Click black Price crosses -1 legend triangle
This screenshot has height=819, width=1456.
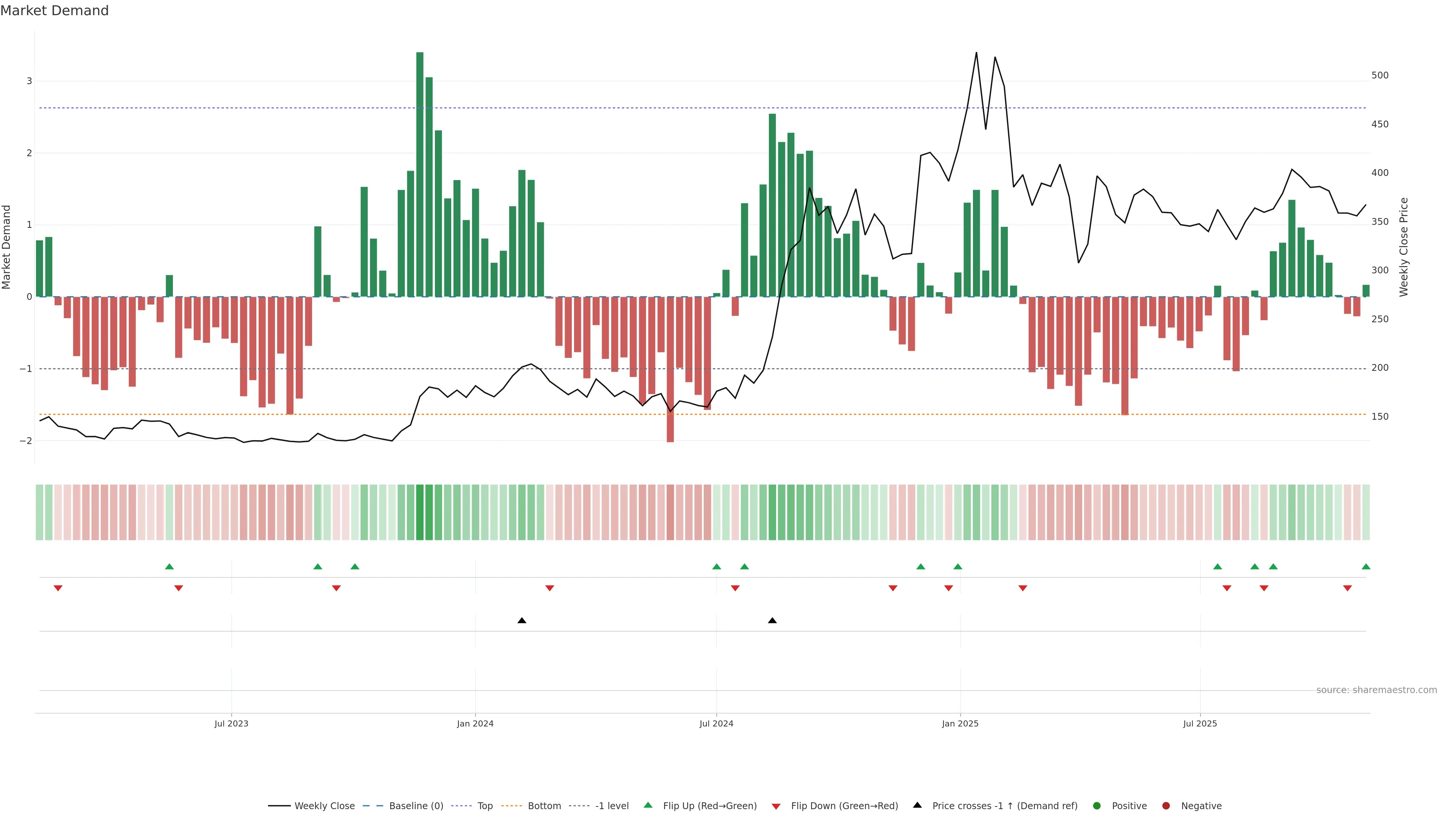point(917,805)
